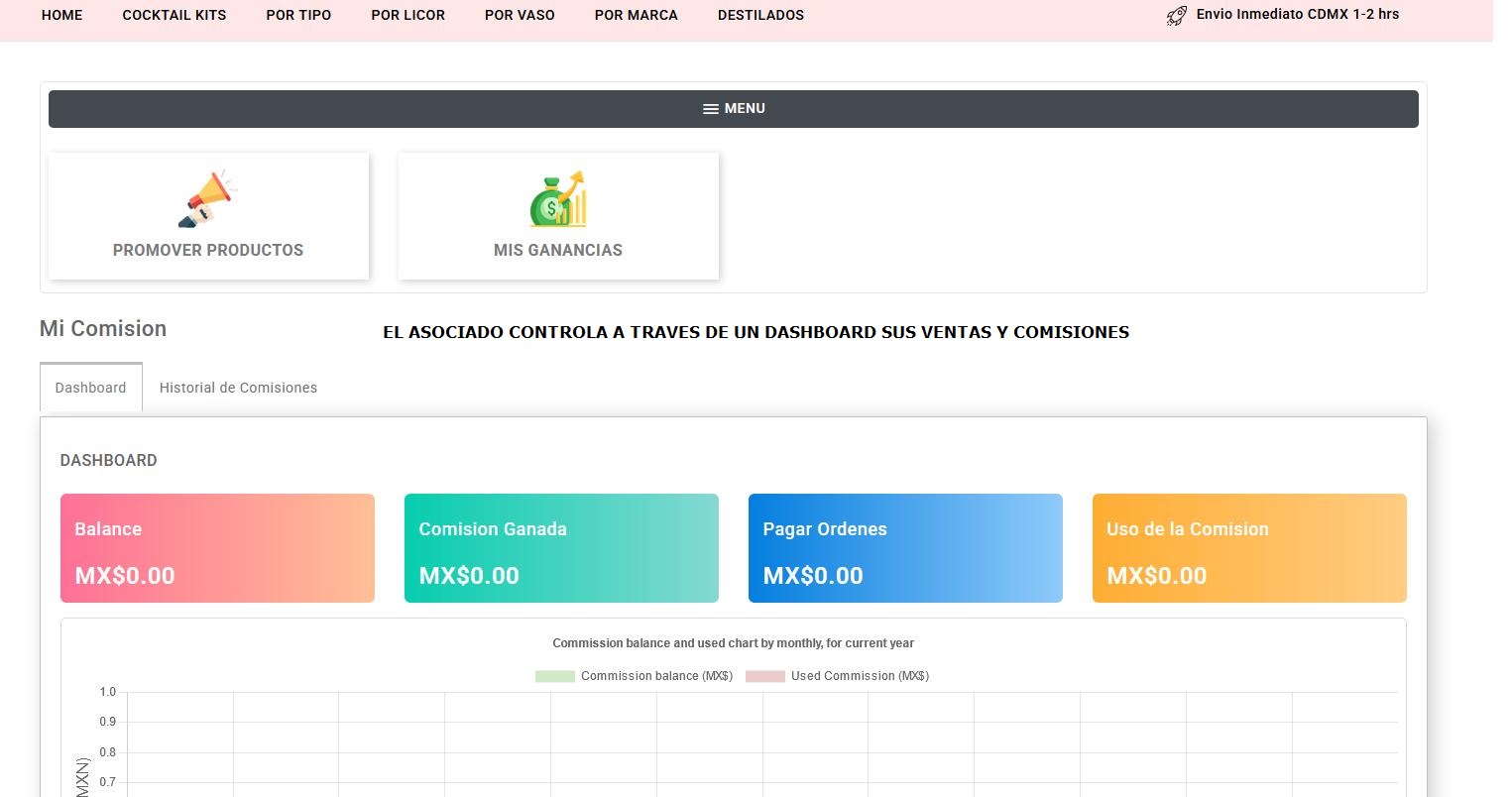The height and width of the screenshot is (797, 1512).
Task: Click the Uso de la Comision card
Action: (x=1249, y=547)
